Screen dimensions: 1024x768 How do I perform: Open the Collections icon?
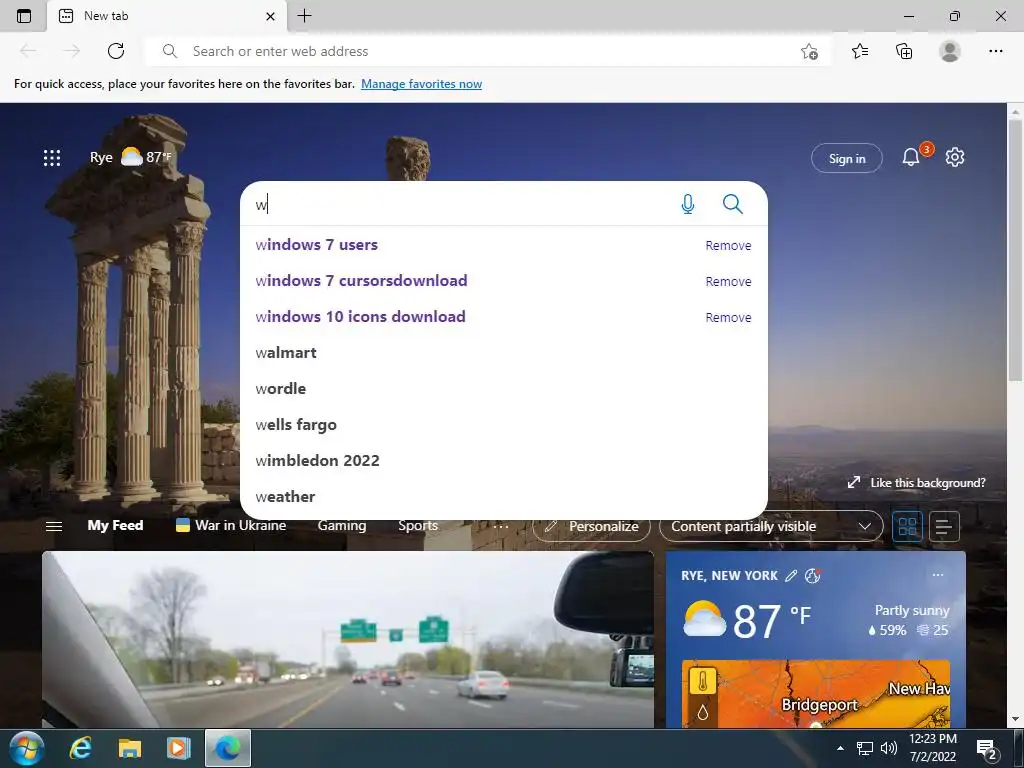click(904, 51)
